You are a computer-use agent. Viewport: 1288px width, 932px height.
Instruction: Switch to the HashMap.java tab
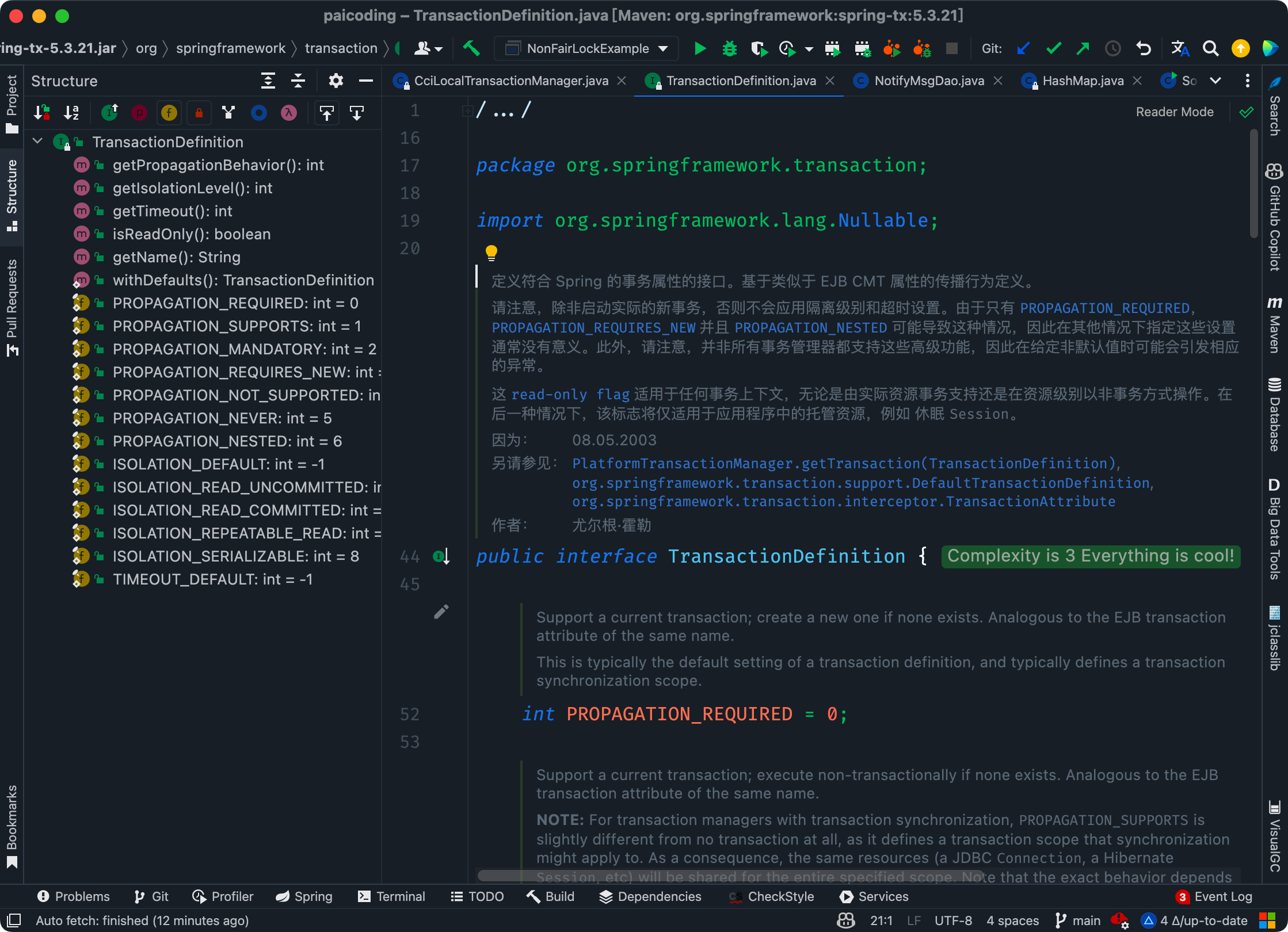click(1082, 81)
